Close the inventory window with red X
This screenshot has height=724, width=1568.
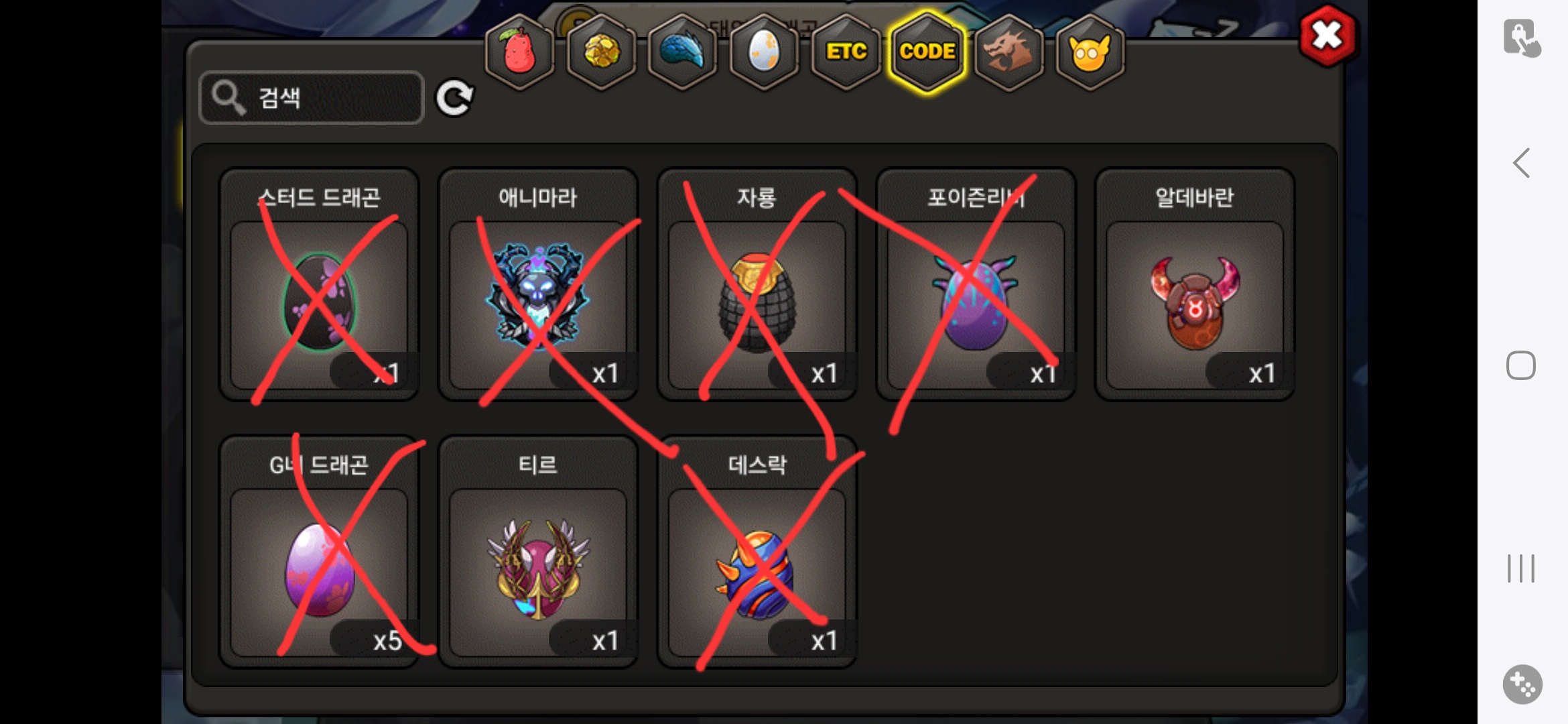pyautogui.click(x=1327, y=36)
